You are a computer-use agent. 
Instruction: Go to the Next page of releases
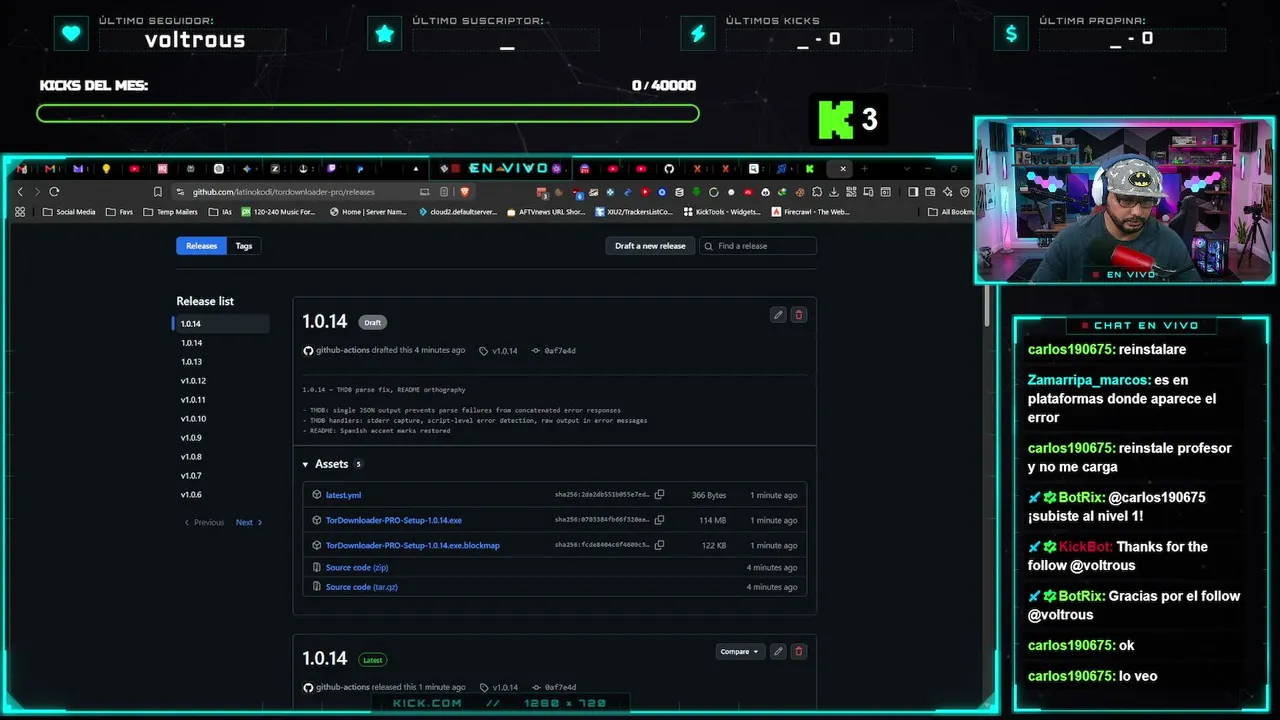point(249,522)
